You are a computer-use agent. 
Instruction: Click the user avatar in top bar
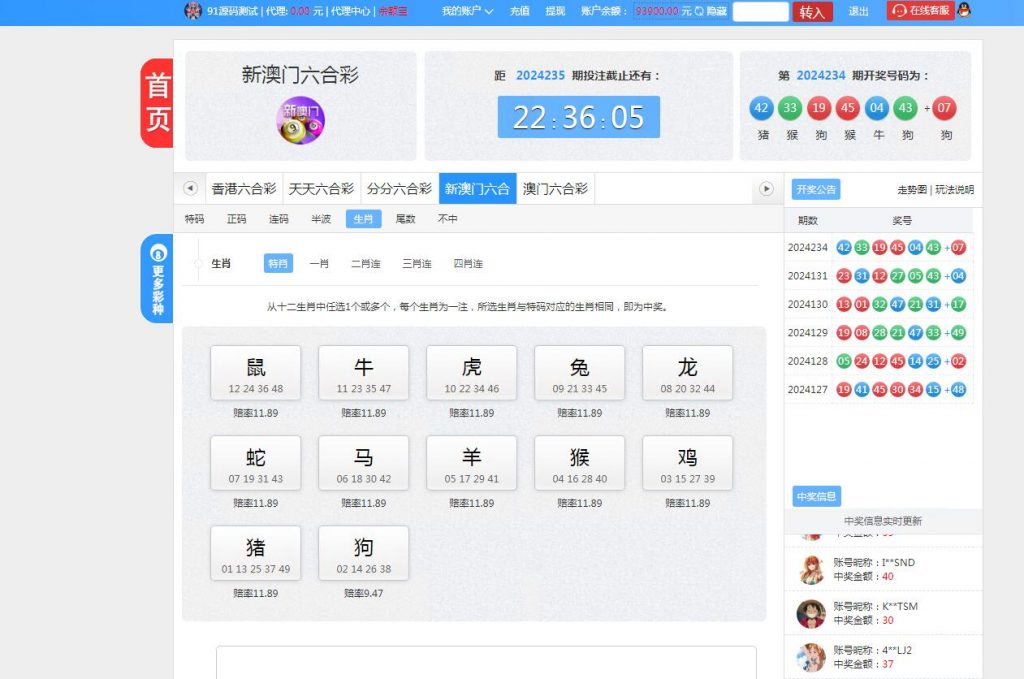193,11
